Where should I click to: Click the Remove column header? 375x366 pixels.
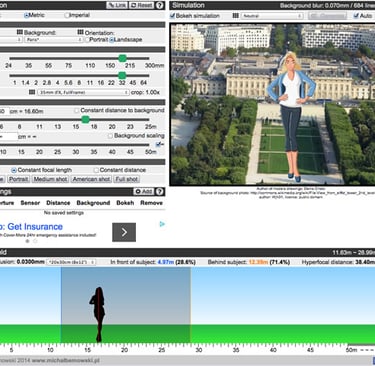tap(151, 203)
